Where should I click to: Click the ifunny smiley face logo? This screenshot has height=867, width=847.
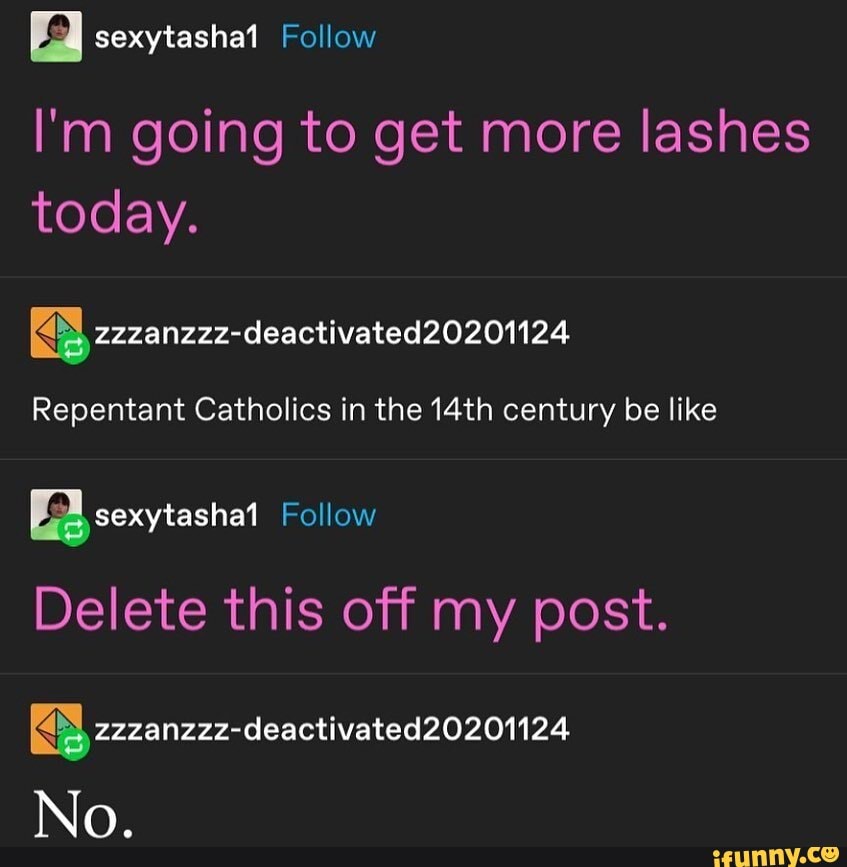[828, 854]
